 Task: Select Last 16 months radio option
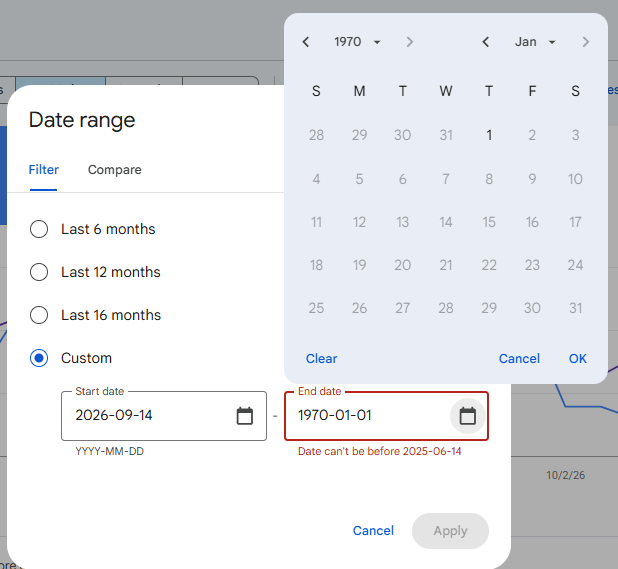click(x=39, y=315)
